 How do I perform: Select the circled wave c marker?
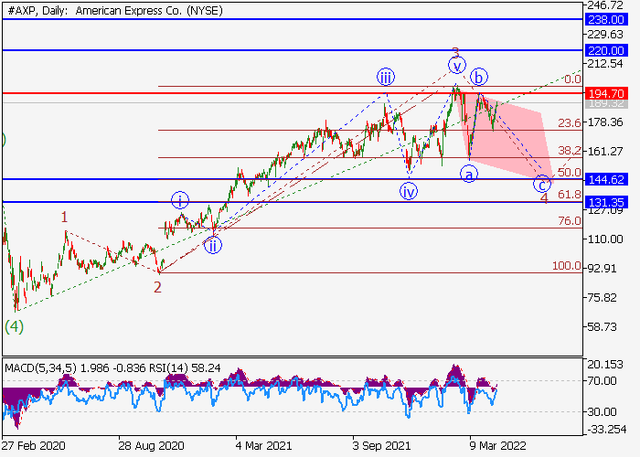pyautogui.click(x=542, y=184)
